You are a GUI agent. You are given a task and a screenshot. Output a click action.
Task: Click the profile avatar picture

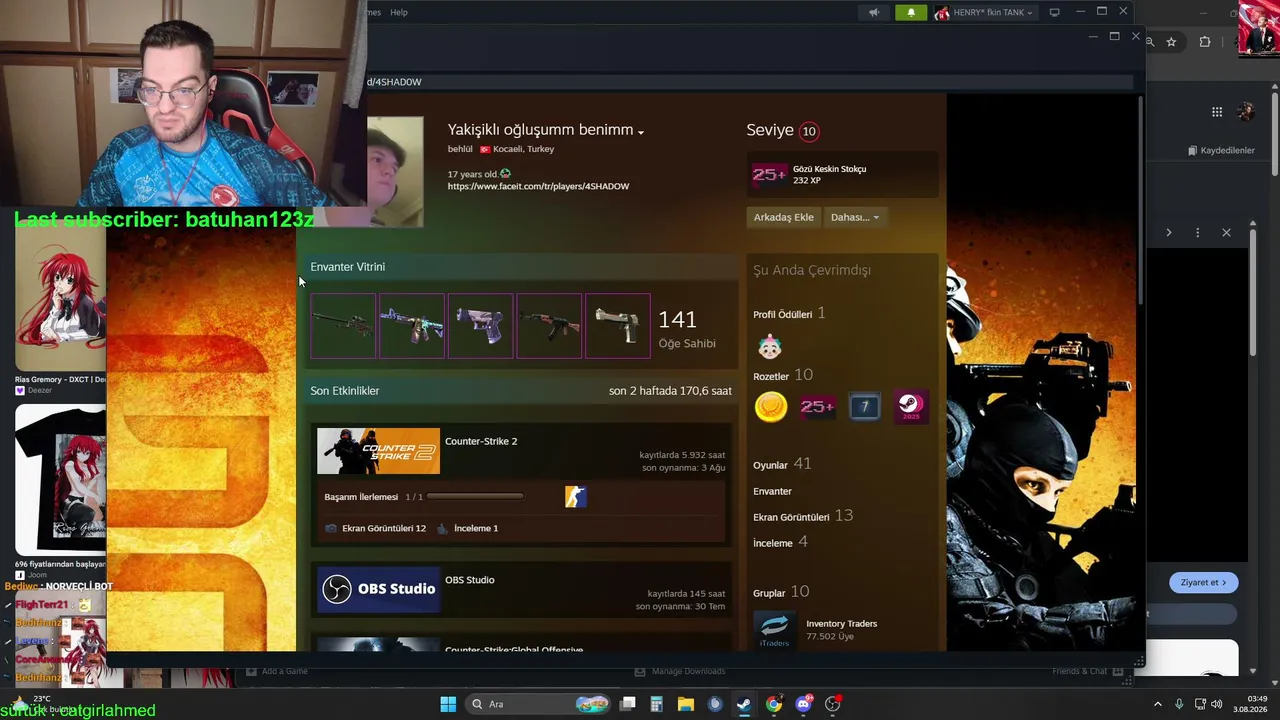coord(395,172)
